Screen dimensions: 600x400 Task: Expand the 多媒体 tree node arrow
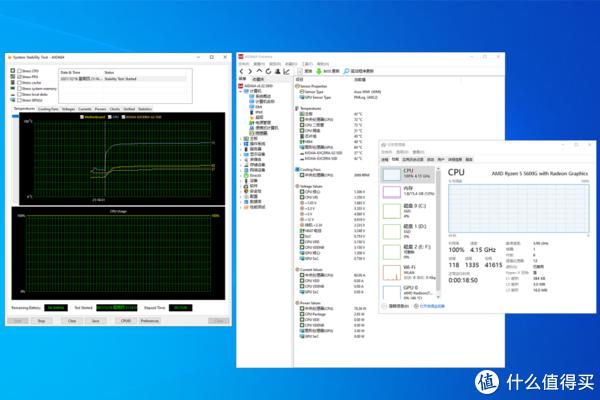coord(241,160)
